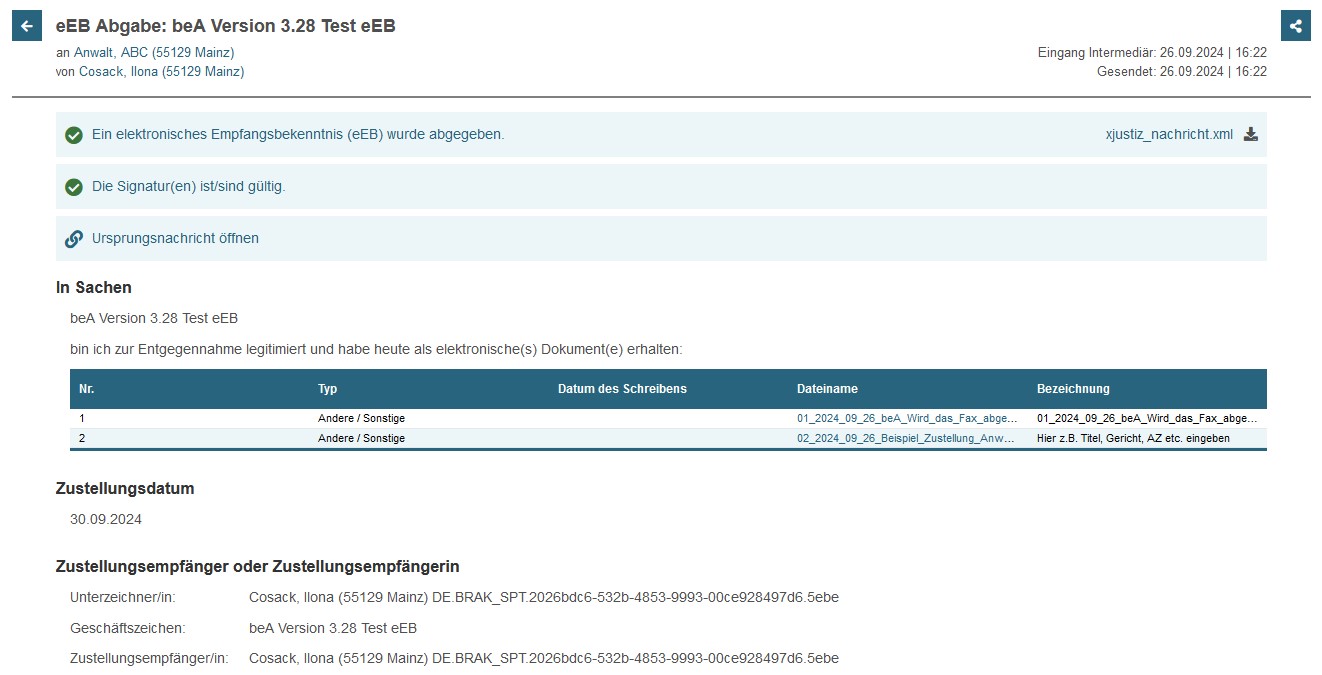Click the title 'eEB Abgabe: beA Version 3.28 Test eEB'

pyautogui.click(x=226, y=26)
